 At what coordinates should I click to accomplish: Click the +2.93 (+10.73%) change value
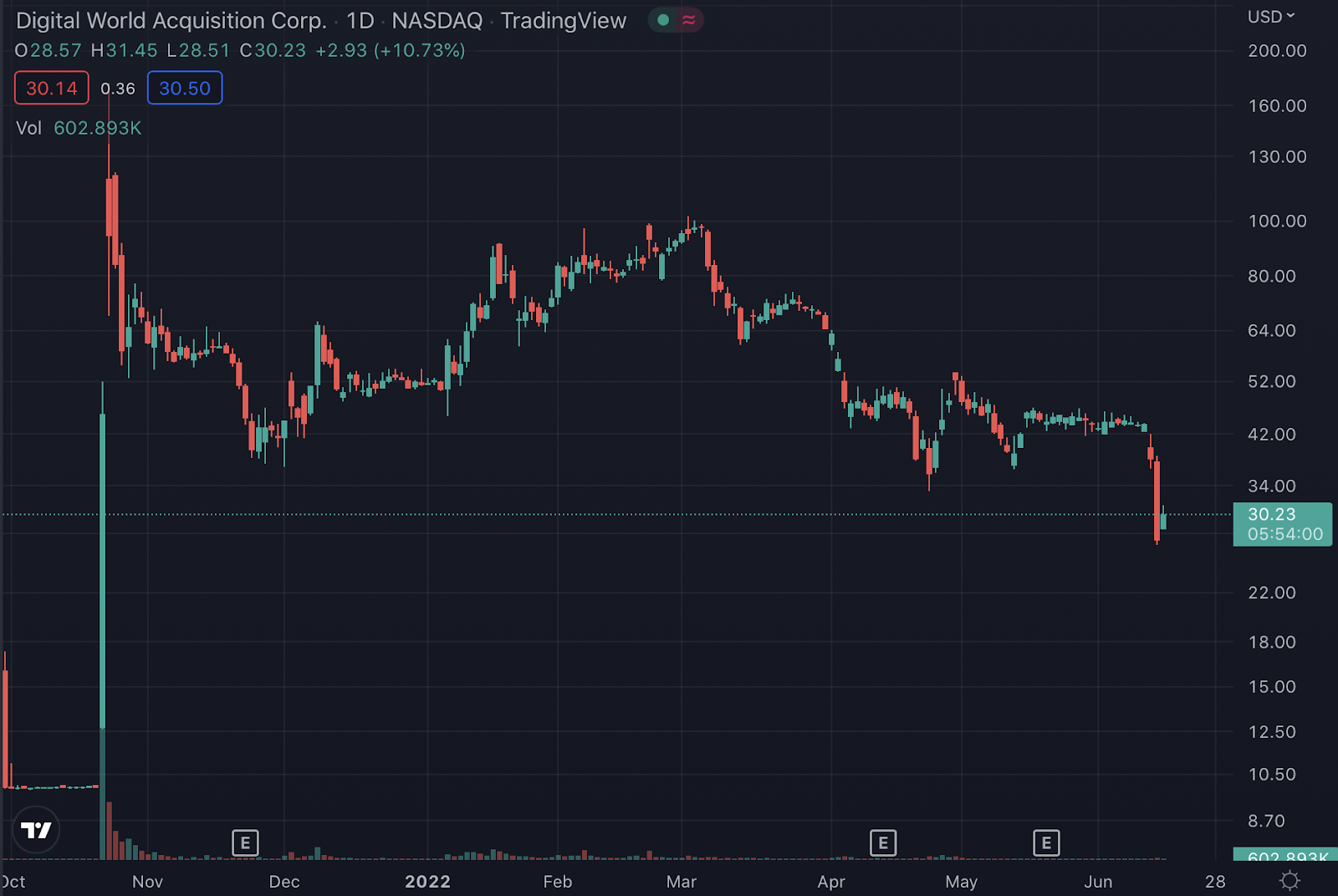click(391, 50)
